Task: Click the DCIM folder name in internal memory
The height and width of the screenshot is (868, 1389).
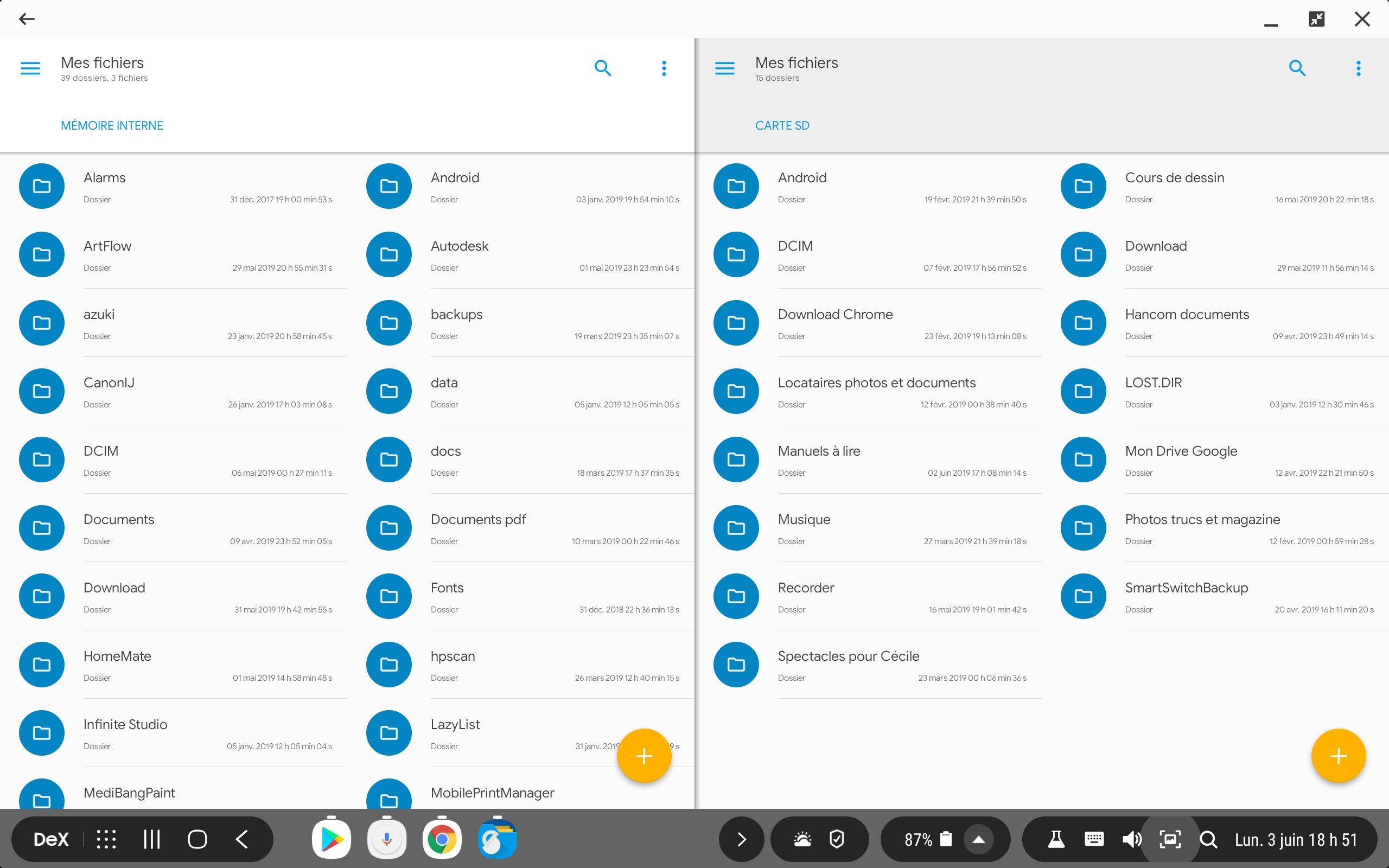Action: [x=101, y=451]
